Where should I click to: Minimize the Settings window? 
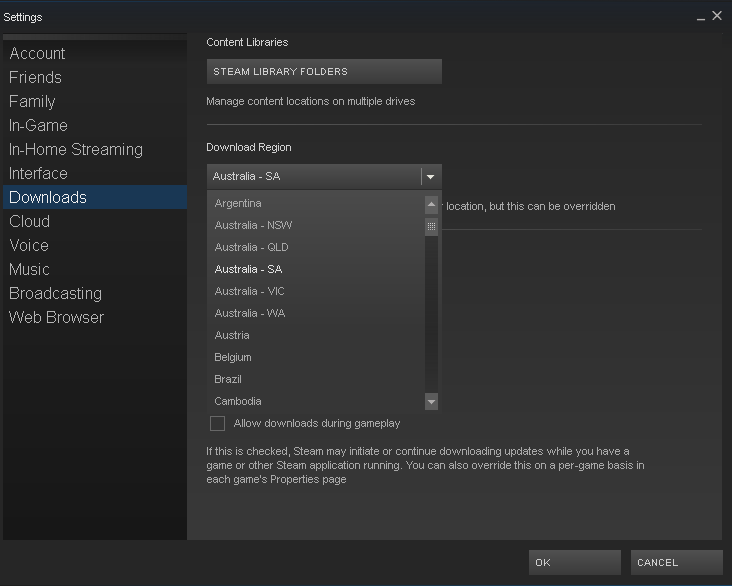(x=701, y=17)
